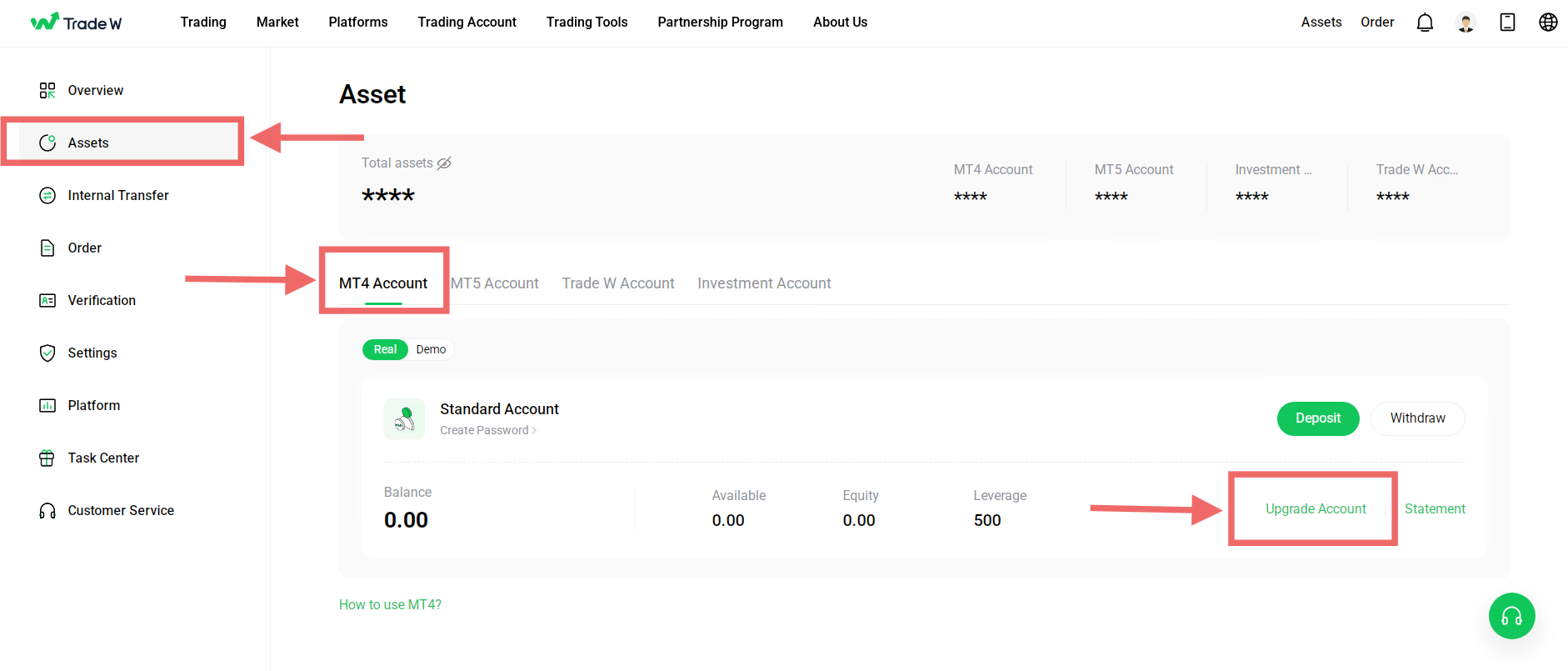This screenshot has height=671, width=1568.
Task: Select the MT4 Account tab
Action: click(x=383, y=283)
